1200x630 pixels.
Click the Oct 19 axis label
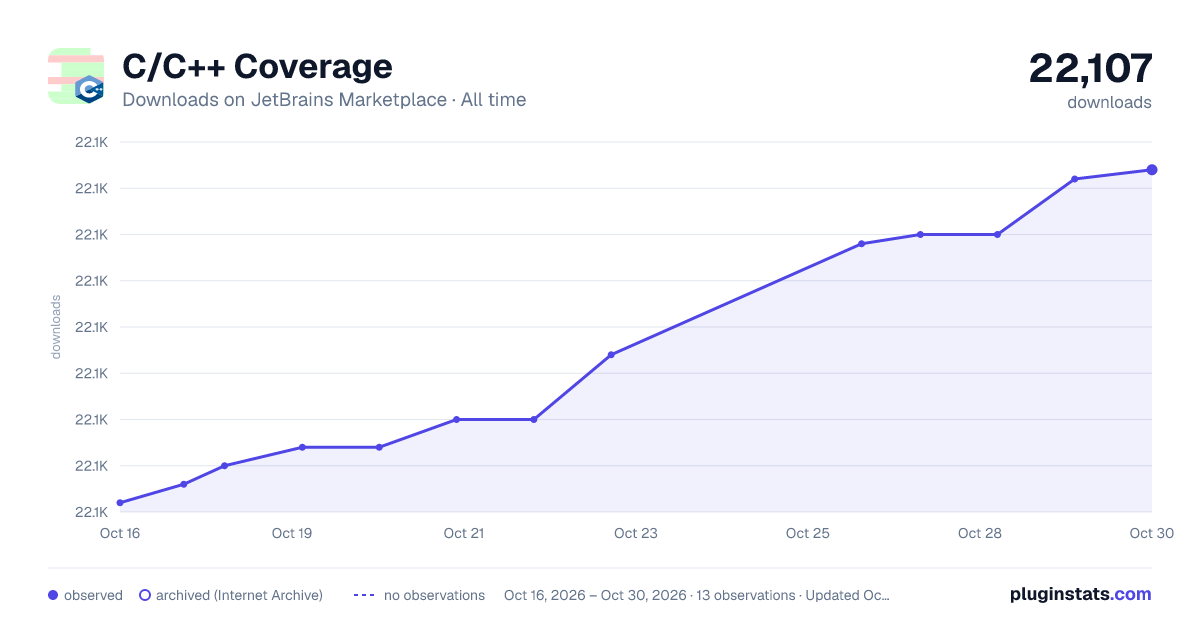point(292,533)
